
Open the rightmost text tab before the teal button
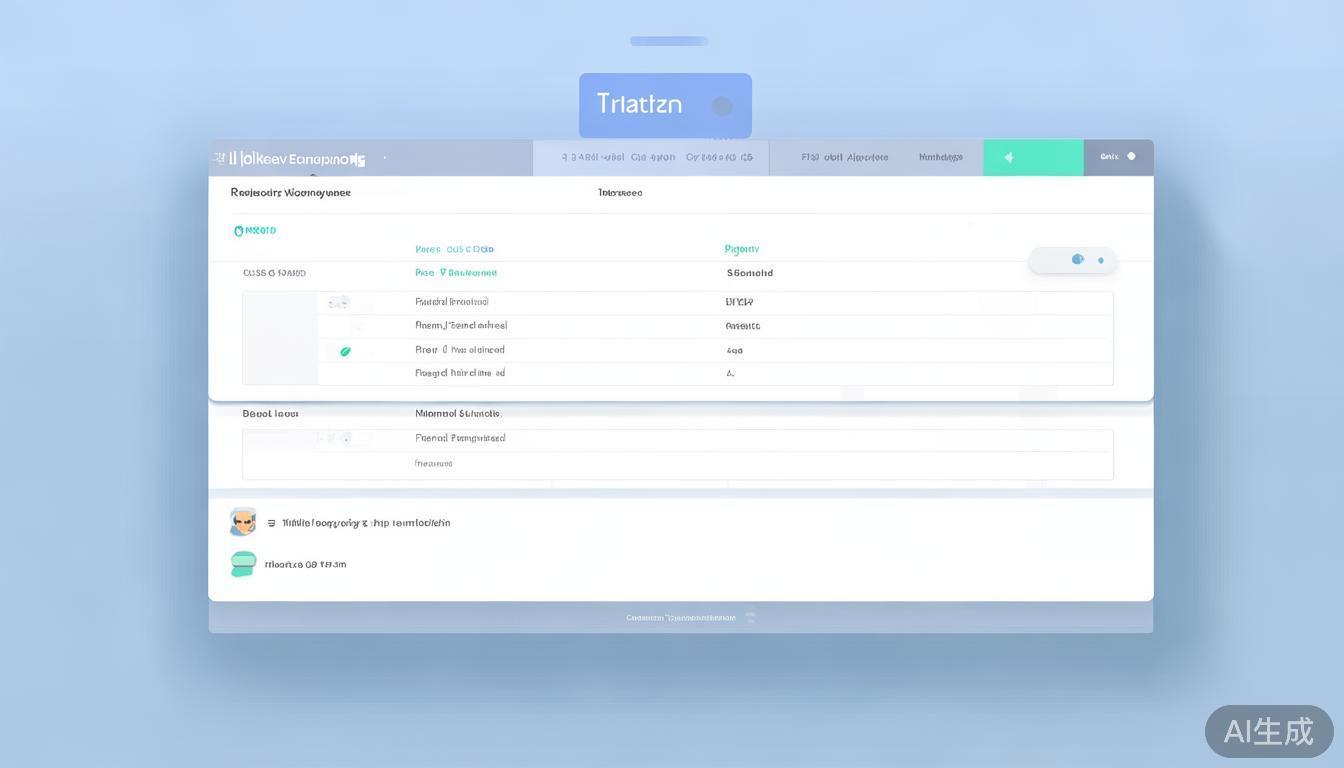[940, 158]
